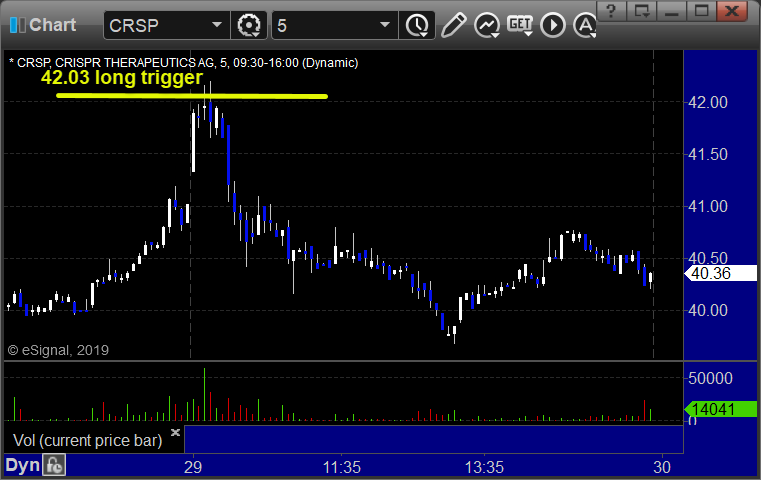Viewport: 761px width, 480px height.
Task: Select the drawing pencil tool
Action: pyautogui.click(x=453, y=25)
